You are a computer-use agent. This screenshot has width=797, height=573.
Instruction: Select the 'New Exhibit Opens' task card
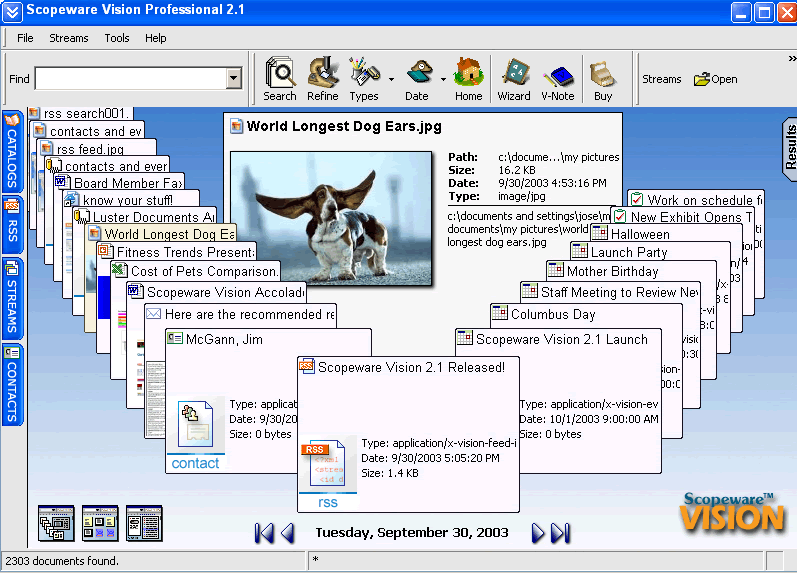click(x=683, y=217)
